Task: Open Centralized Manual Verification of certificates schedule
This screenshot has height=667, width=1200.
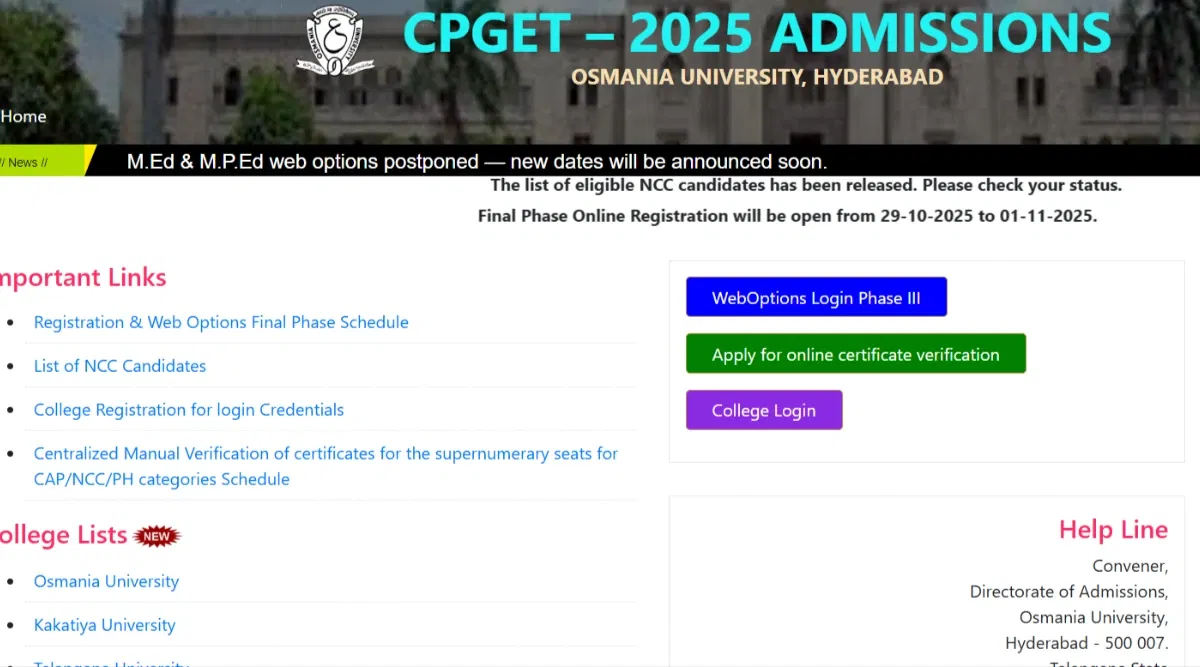Action: [325, 454]
